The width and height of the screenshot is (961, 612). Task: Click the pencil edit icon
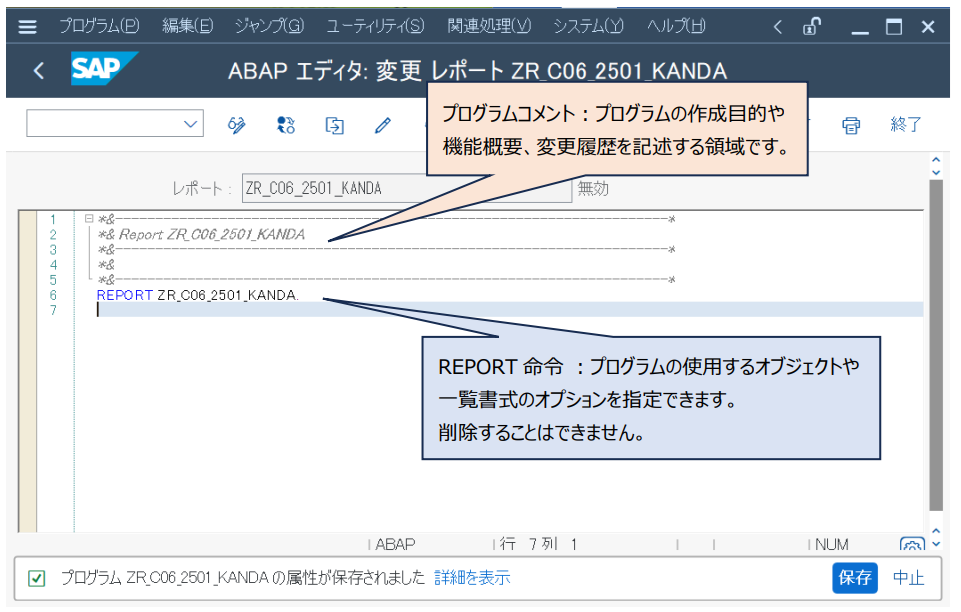coord(383,126)
